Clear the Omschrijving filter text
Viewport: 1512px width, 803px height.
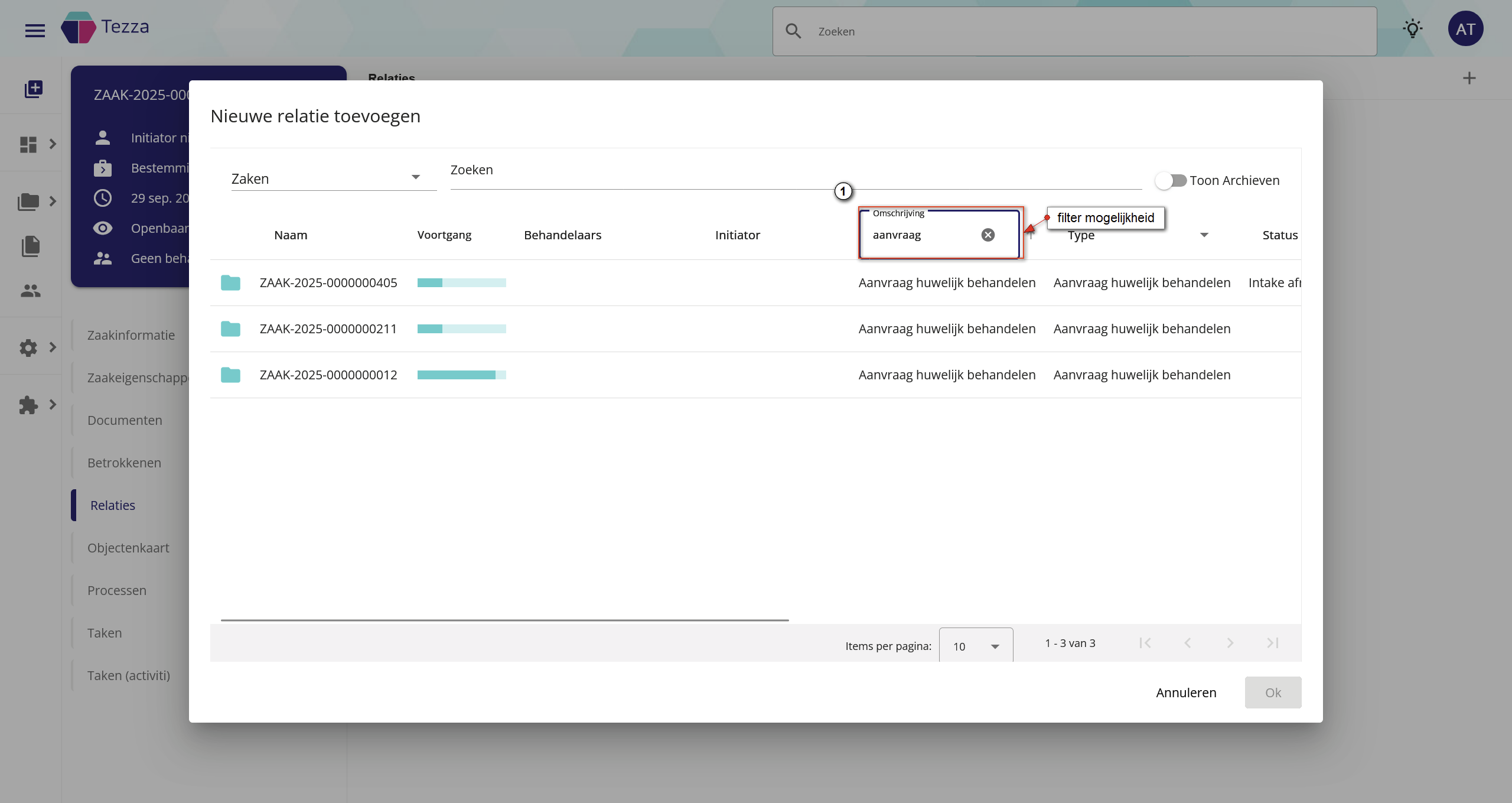click(988, 235)
